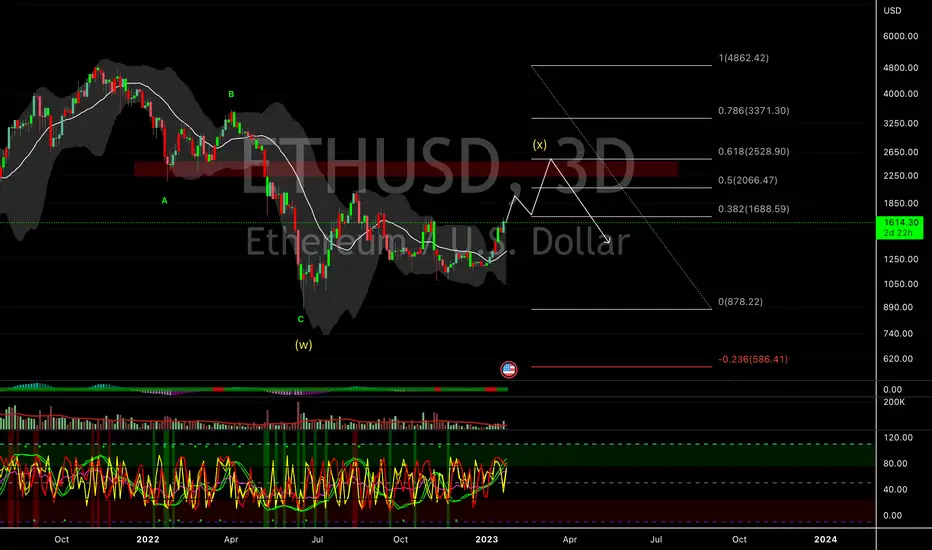932x550 pixels.
Task: Click the 1250.00 price axis value
Action: coord(900,259)
